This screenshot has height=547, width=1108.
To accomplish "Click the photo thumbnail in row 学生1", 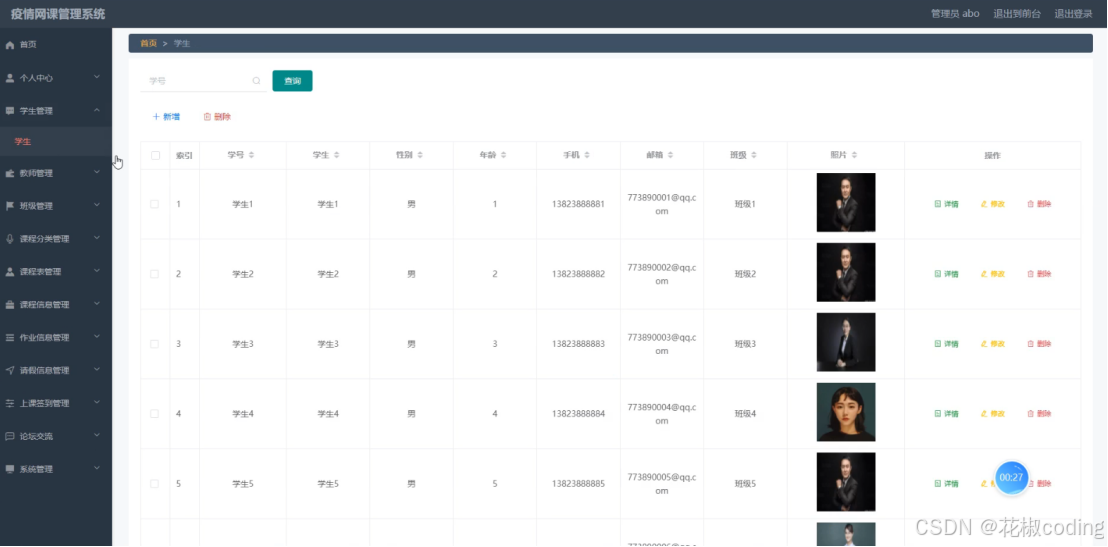I will 846,202.
